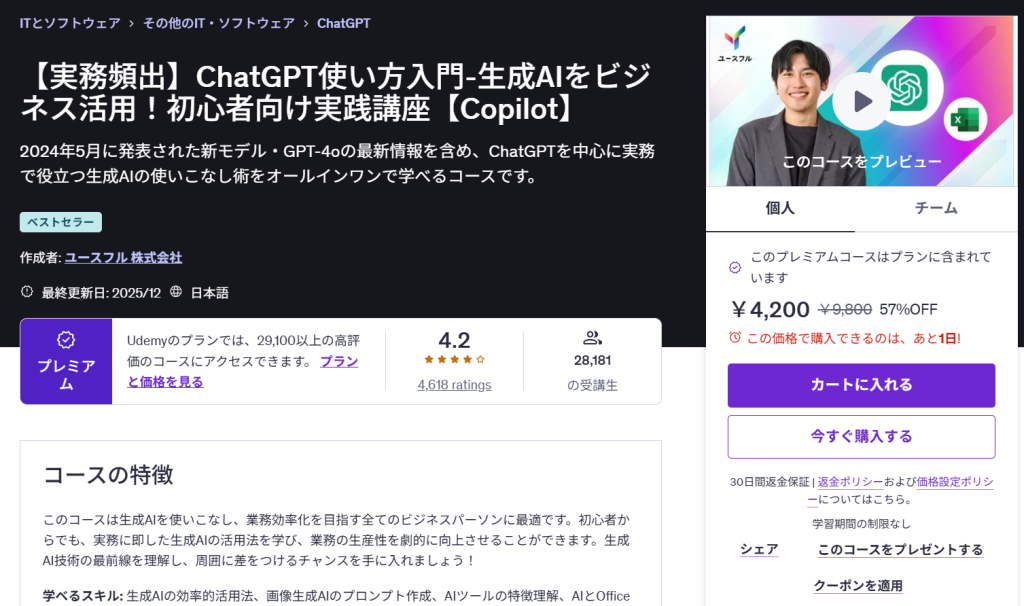Click the globe language icon
This screenshot has height=606, width=1024.
176,292
